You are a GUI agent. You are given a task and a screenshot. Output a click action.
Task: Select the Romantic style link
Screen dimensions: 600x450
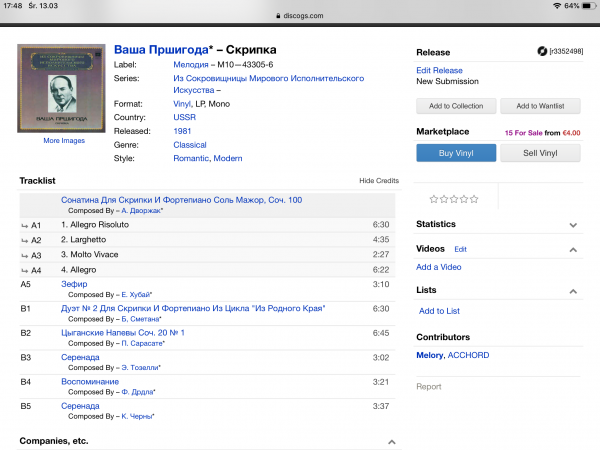(191, 158)
